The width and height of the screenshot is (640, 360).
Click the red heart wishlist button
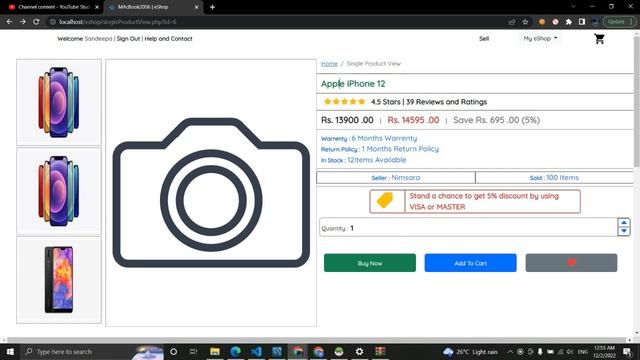point(571,263)
